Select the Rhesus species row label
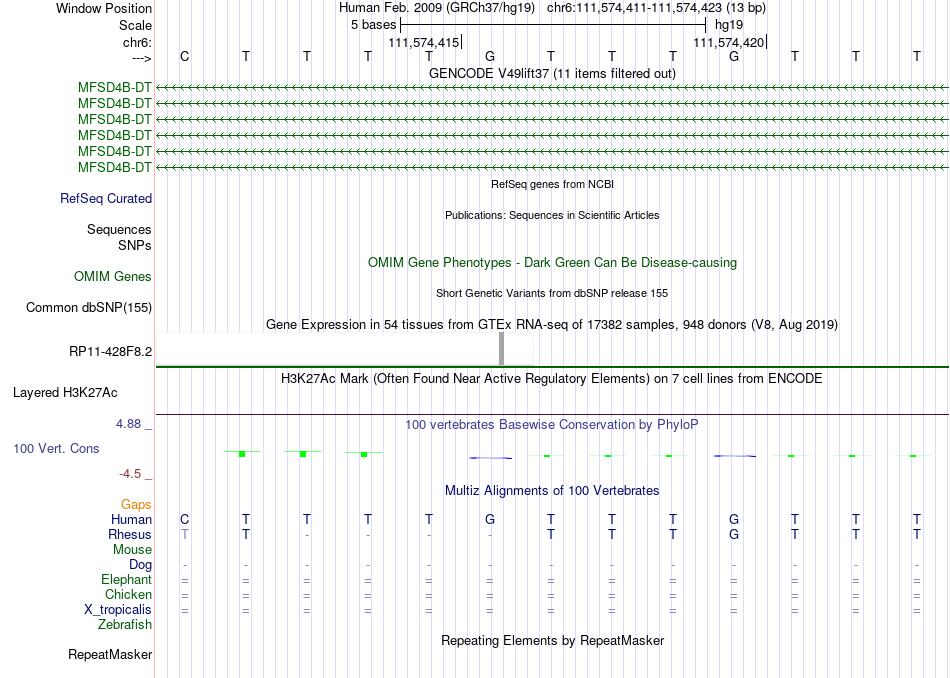This screenshot has width=950, height=678. point(130,534)
